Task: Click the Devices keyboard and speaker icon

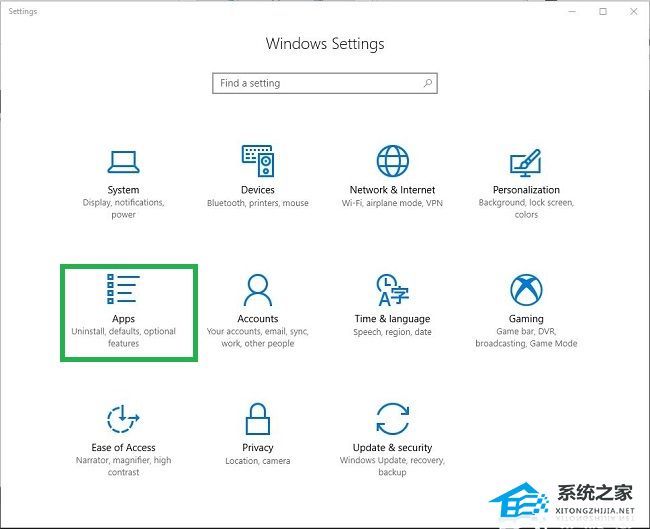Action: click(x=257, y=160)
